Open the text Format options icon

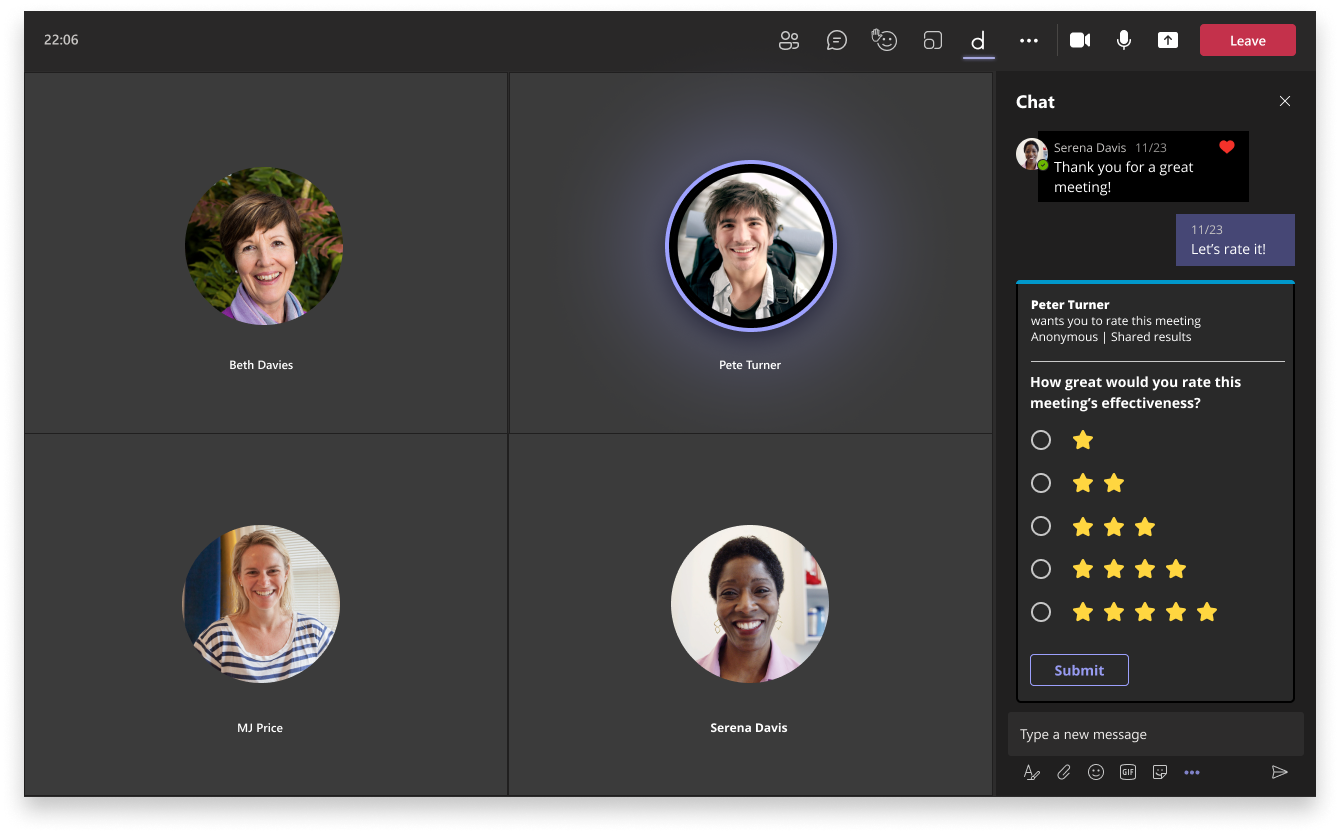[1032, 772]
